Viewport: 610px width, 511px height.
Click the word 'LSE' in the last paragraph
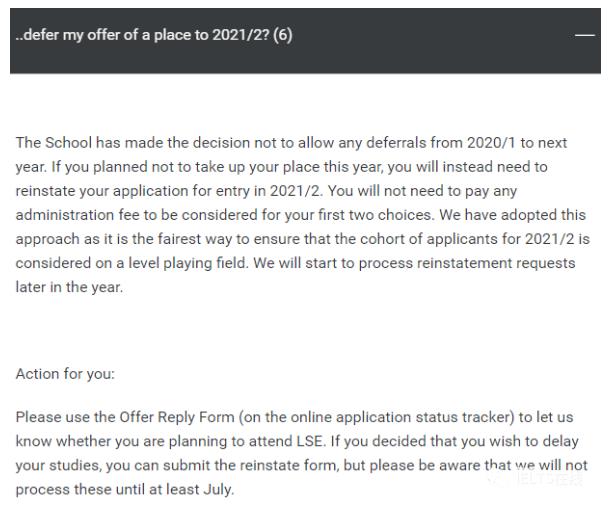[310, 441]
